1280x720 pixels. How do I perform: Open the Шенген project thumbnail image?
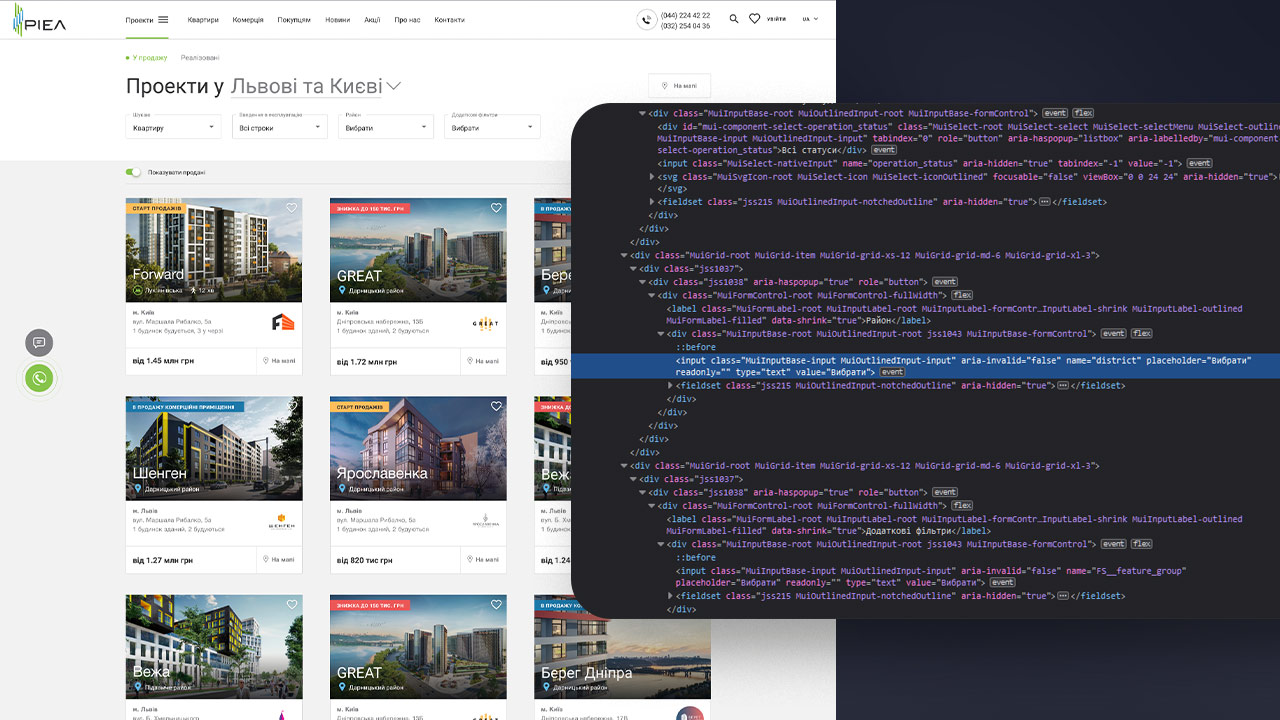pyautogui.click(x=214, y=448)
